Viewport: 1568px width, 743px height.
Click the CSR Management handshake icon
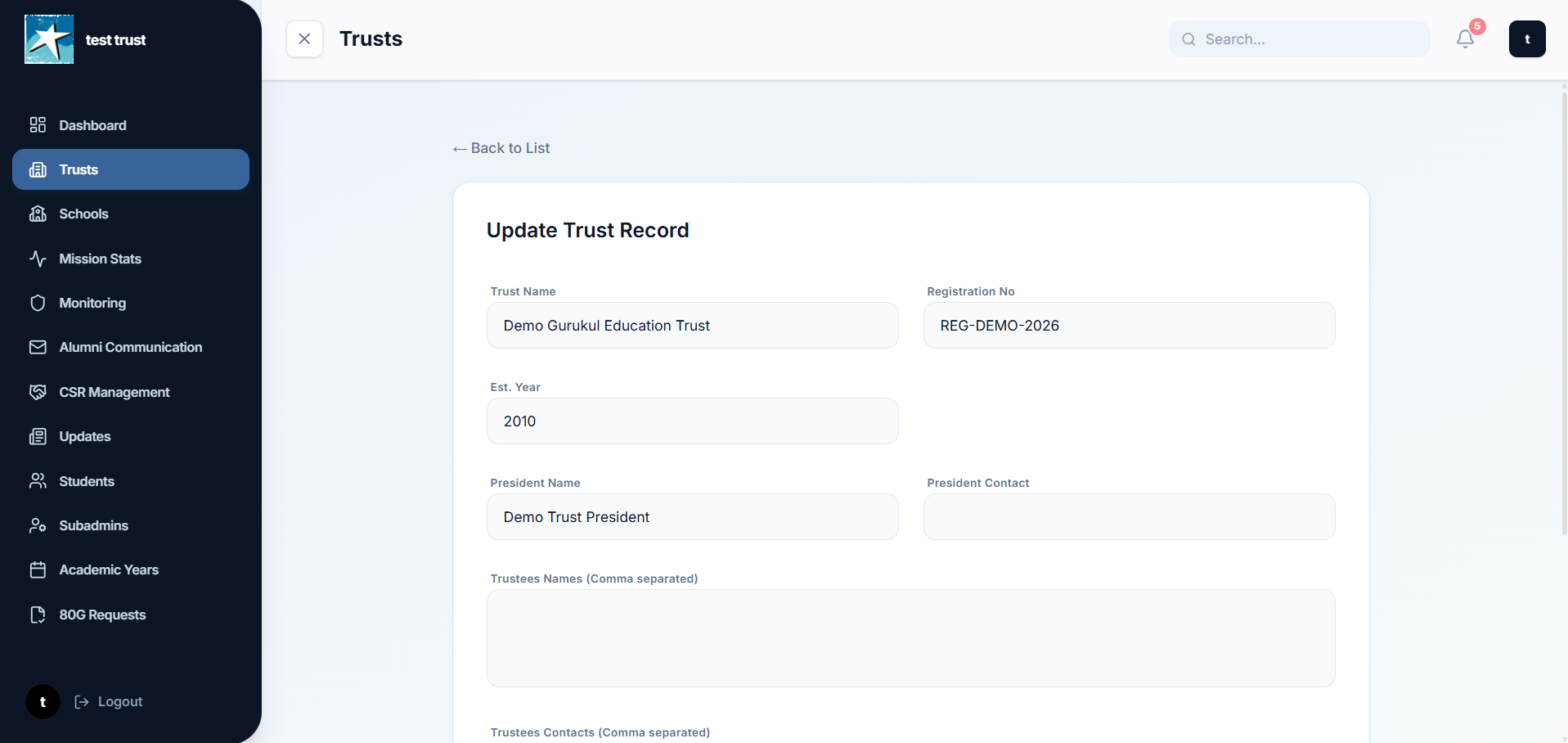(x=38, y=392)
